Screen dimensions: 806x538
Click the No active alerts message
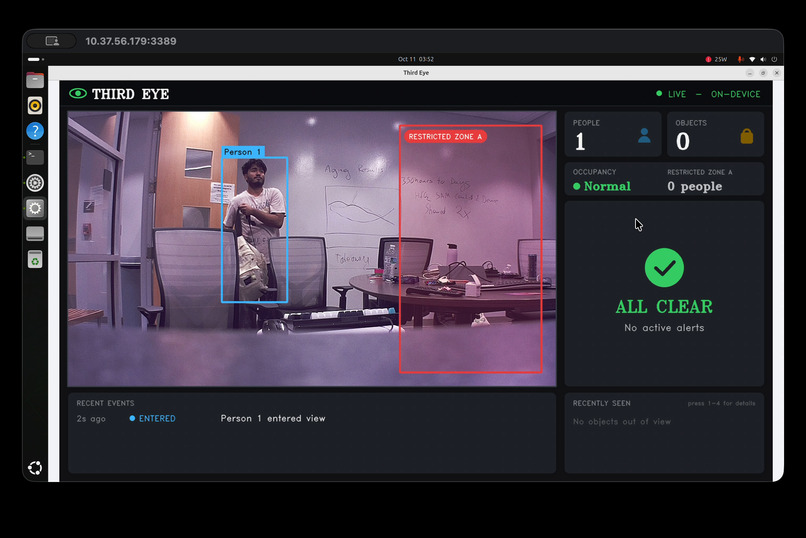coord(664,328)
